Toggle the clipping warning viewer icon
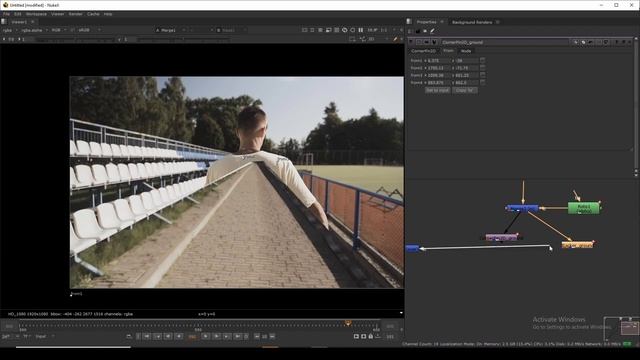640x360 pixels. point(304,30)
